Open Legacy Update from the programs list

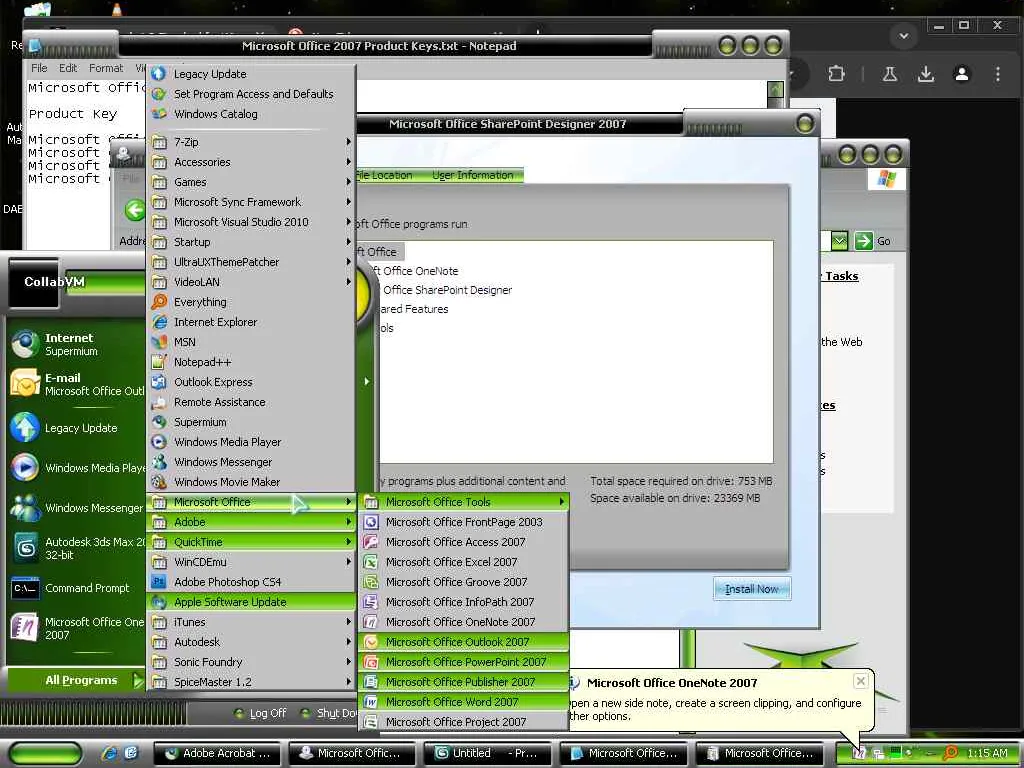coord(251,74)
